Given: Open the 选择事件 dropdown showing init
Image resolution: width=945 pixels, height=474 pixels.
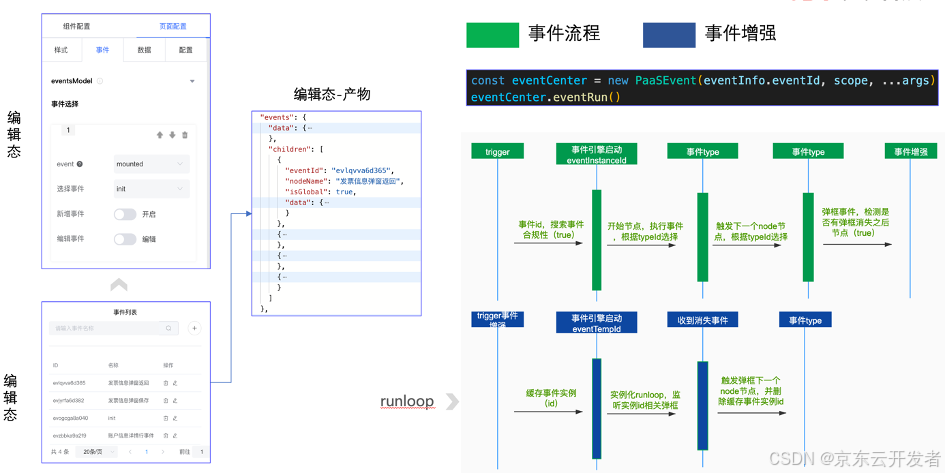Looking at the screenshot, I should tap(151, 189).
